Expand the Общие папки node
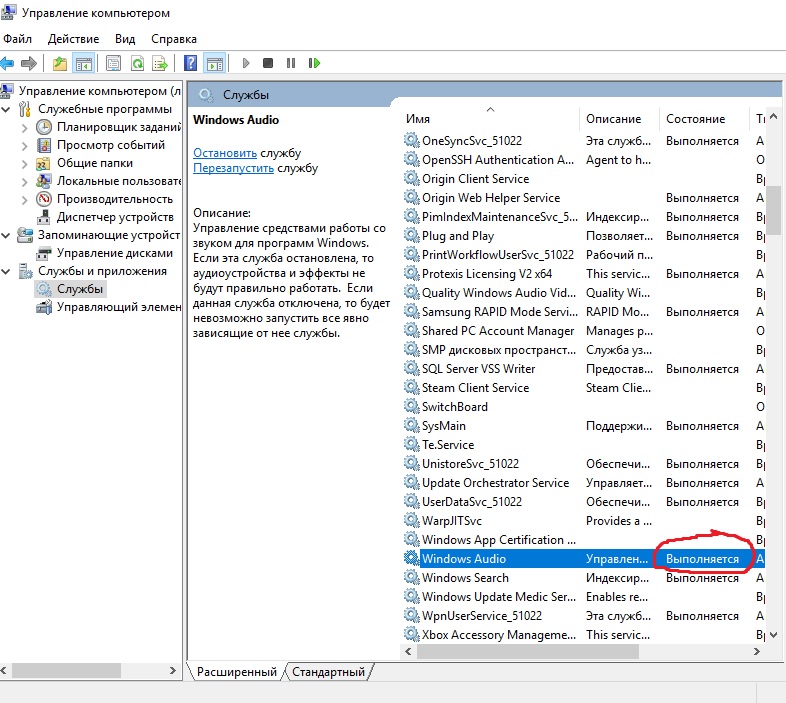 pyautogui.click(x=24, y=163)
